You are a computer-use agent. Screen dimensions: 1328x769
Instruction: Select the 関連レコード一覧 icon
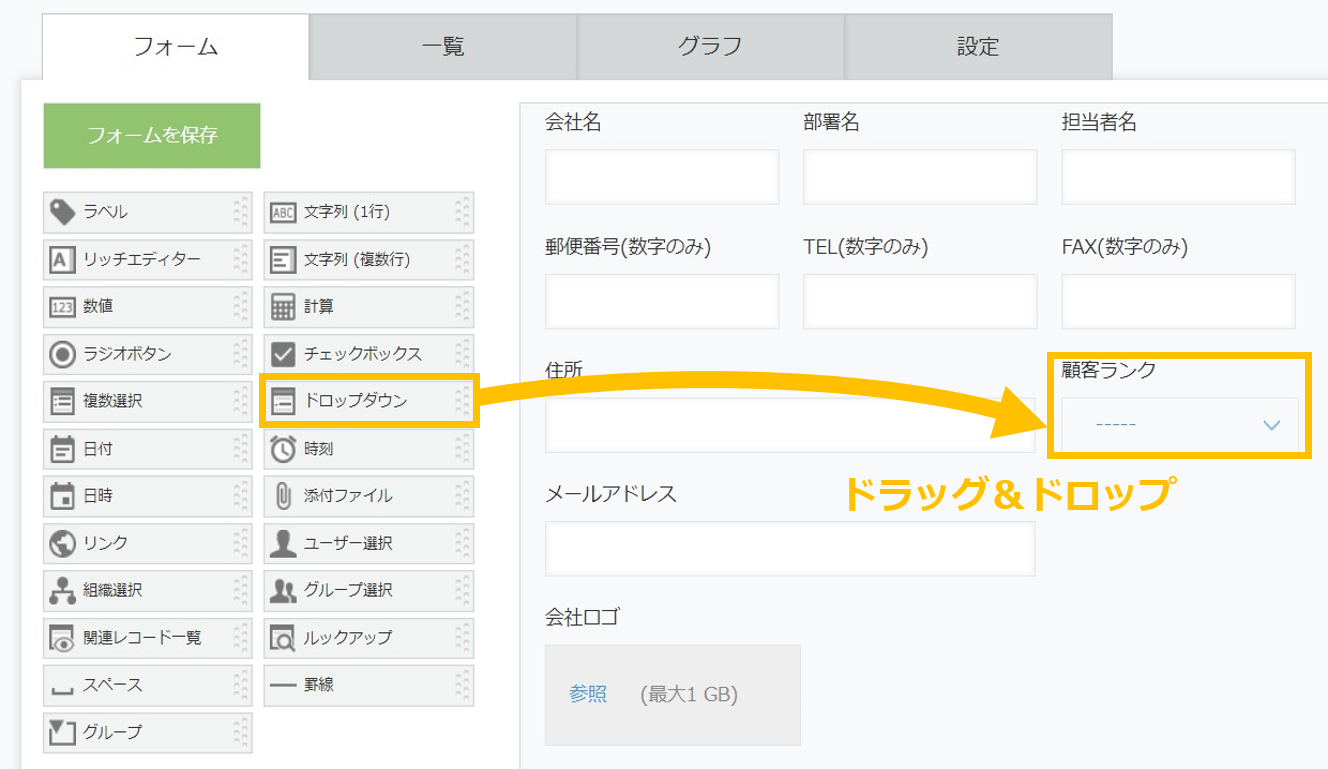62,638
